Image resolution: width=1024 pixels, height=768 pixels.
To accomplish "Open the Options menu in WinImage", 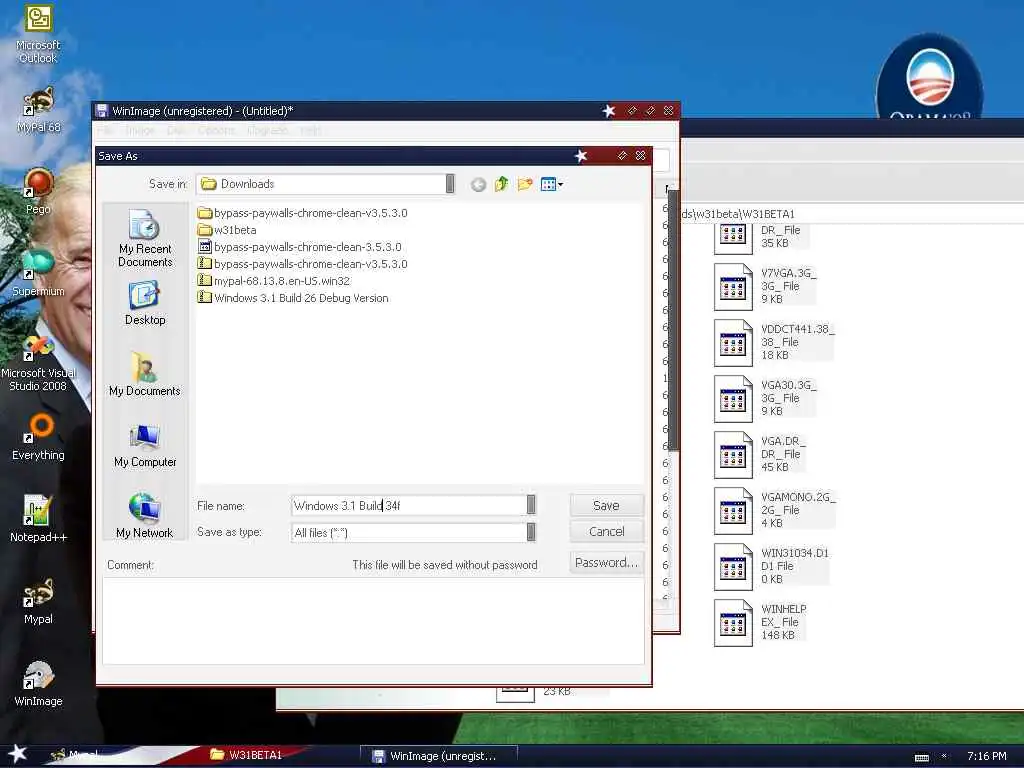I will click(216, 131).
